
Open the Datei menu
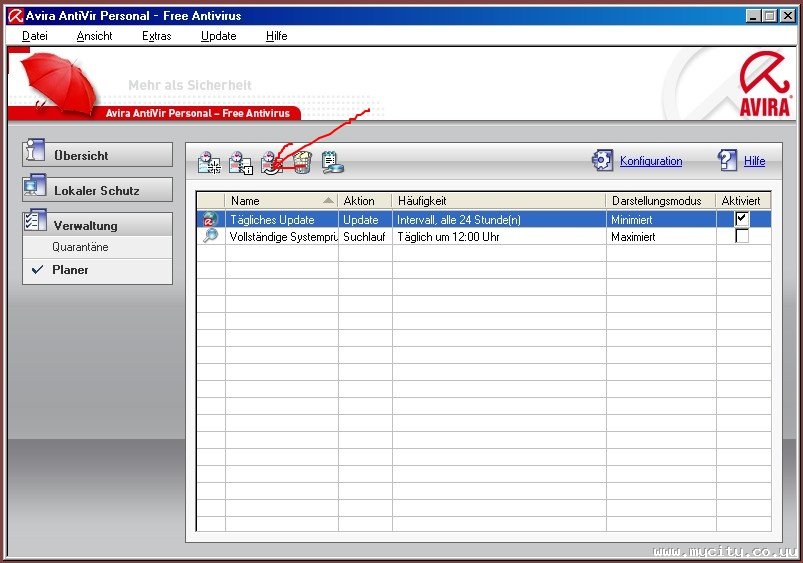(35, 36)
